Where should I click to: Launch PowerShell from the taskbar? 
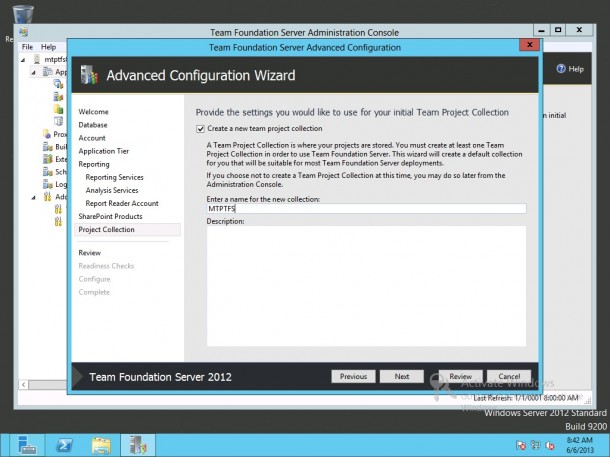tap(64, 445)
